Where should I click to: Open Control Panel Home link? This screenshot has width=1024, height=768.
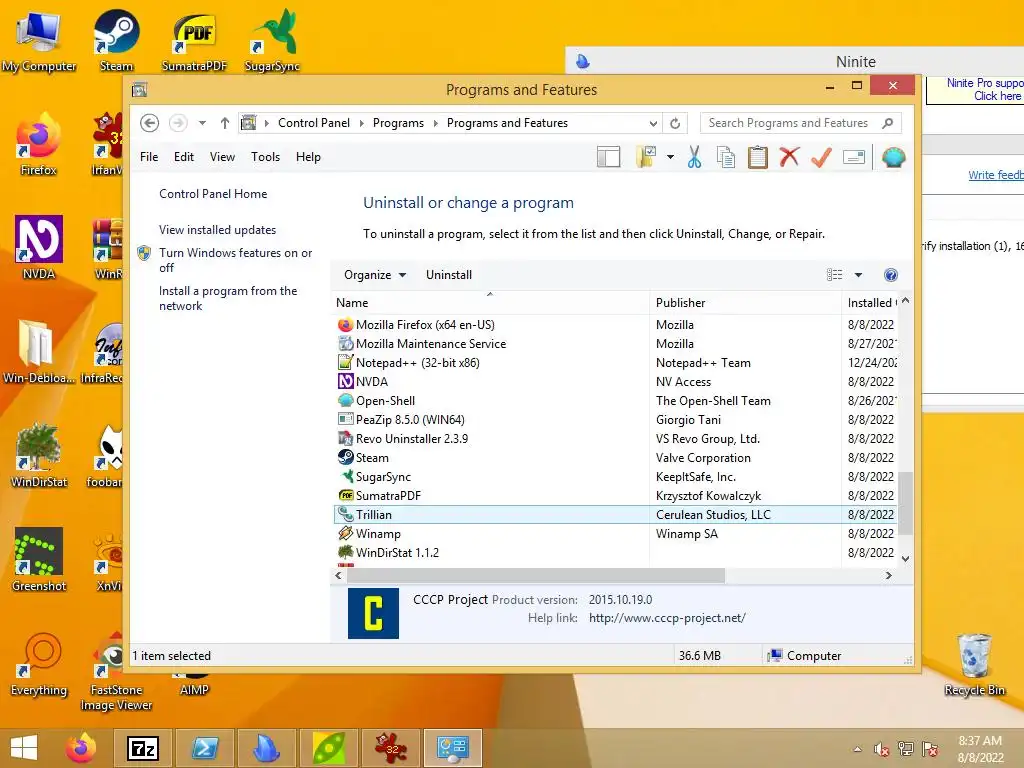(213, 194)
